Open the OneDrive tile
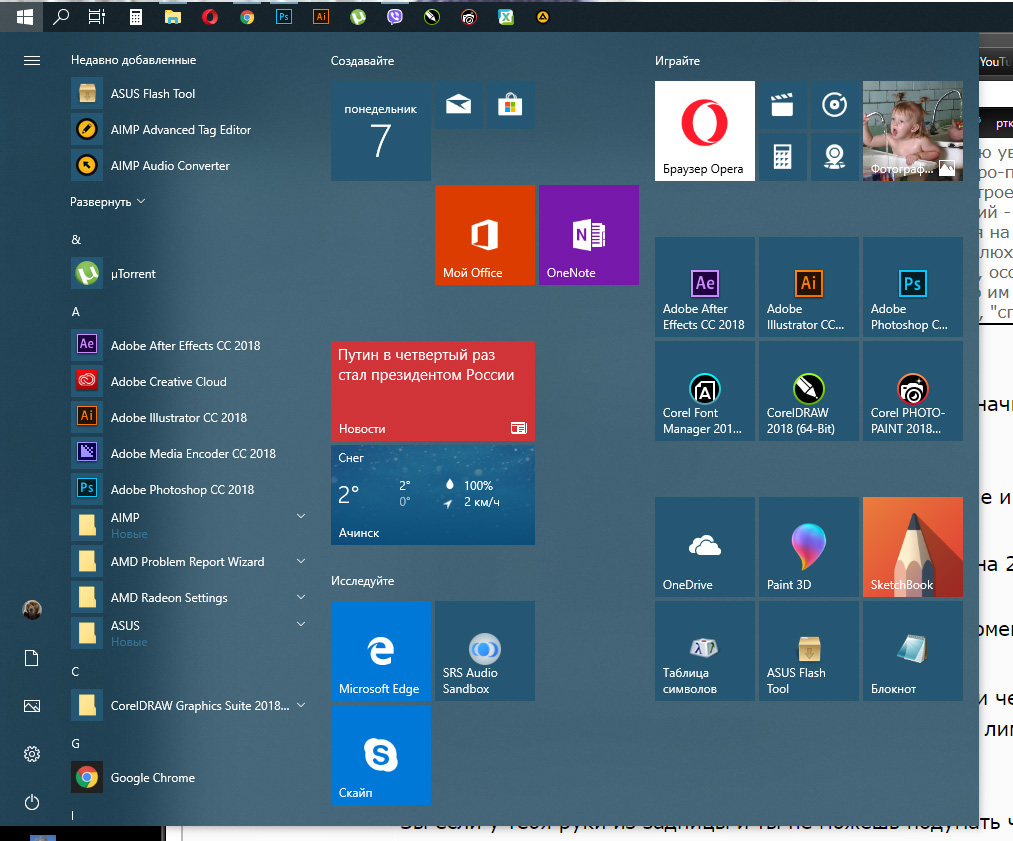This screenshot has width=1013, height=841. (704, 547)
